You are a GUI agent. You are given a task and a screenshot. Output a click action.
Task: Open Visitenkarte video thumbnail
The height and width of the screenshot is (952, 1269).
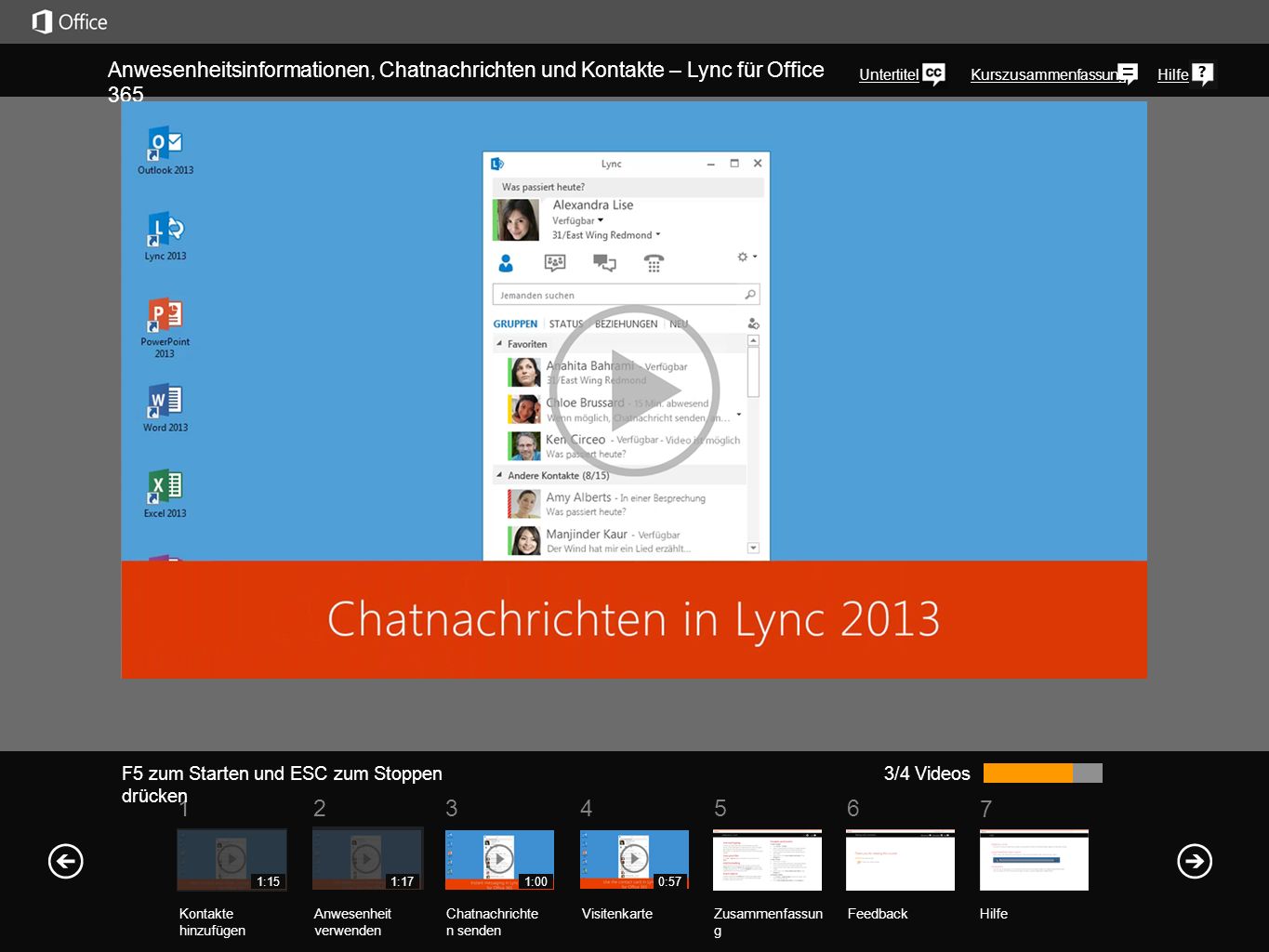634,860
